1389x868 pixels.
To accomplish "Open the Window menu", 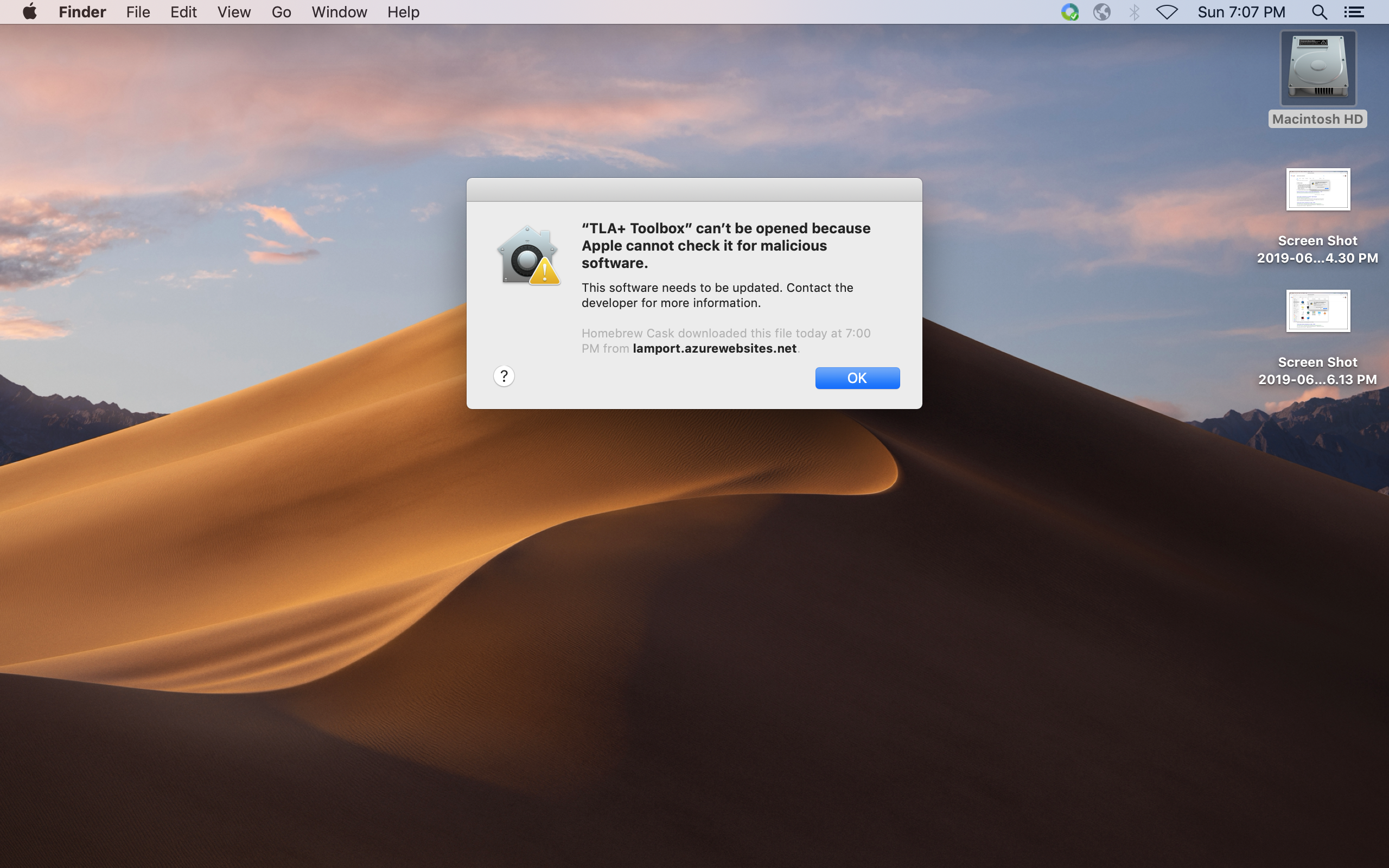I will click(339, 12).
